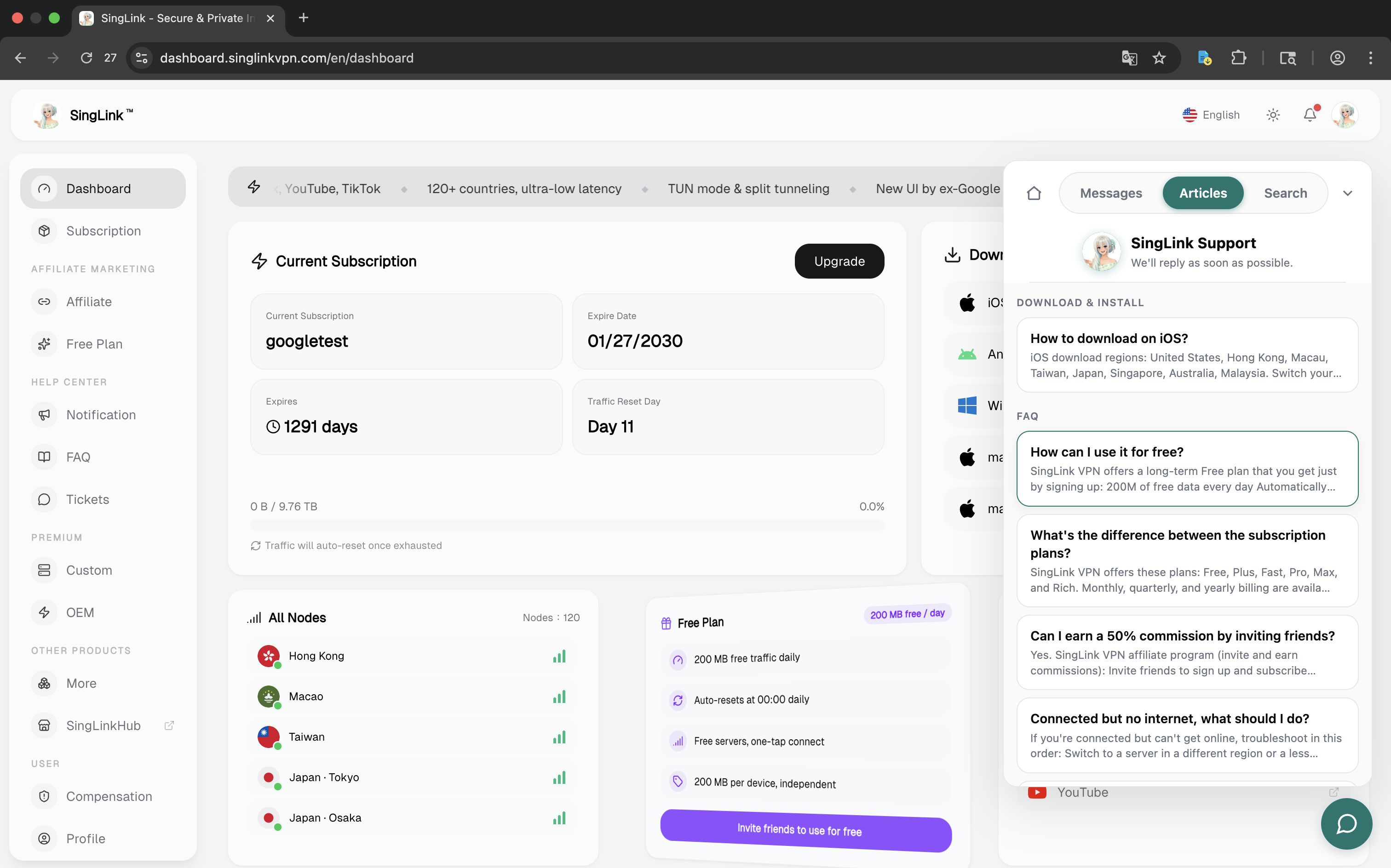Toggle the light/dark theme sun icon
The height and width of the screenshot is (868, 1391).
click(1273, 115)
